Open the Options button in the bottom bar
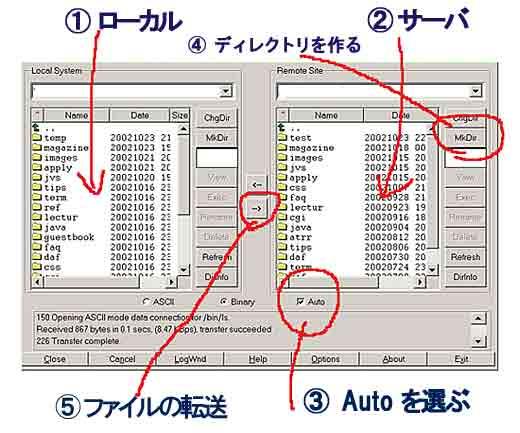This screenshot has width=520, height=433. point(325,359)
